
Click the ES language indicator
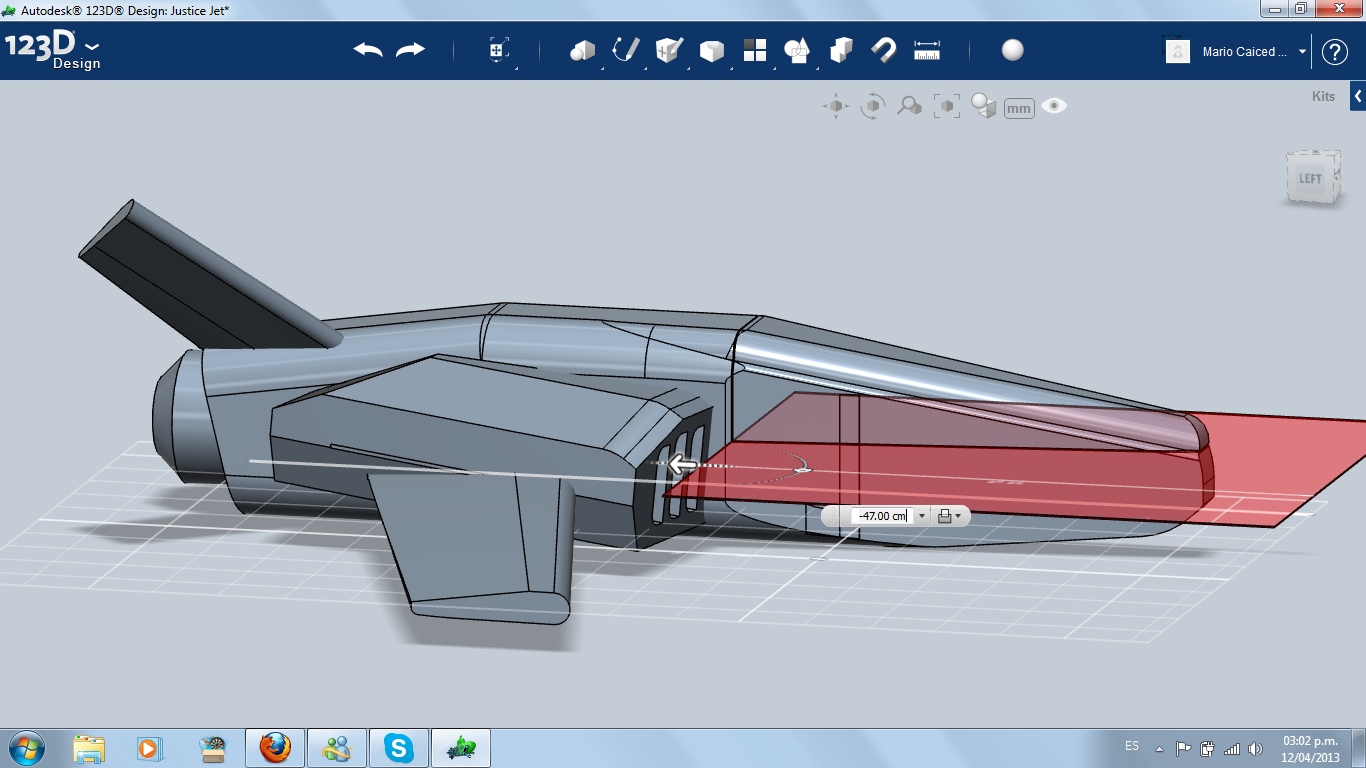[x=1132, y=746]
